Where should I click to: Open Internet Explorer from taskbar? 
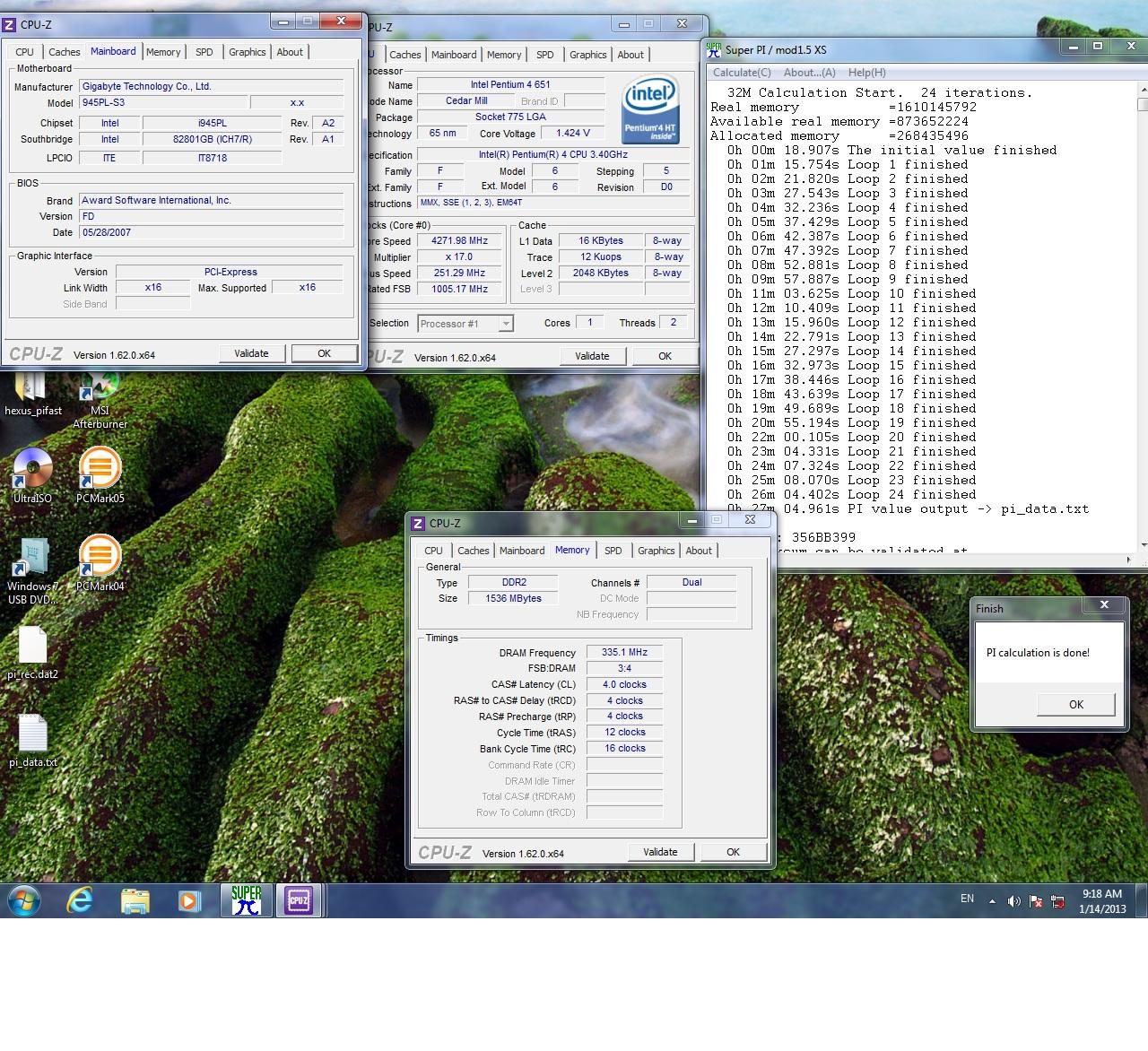coord(81,900)
